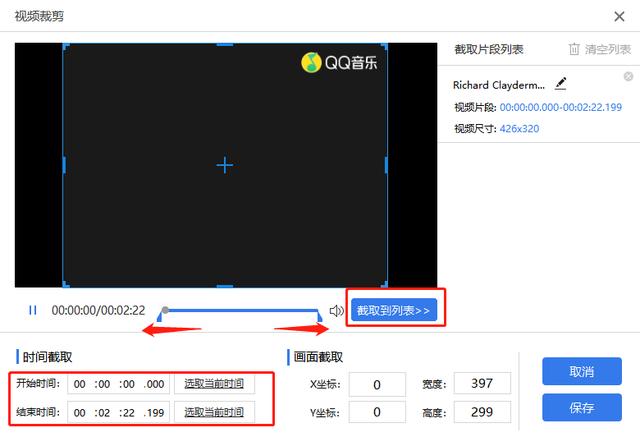Click the crop frame top edge handle
The image size is (640, 437).
pyautogui.click(x=224, y=44)
